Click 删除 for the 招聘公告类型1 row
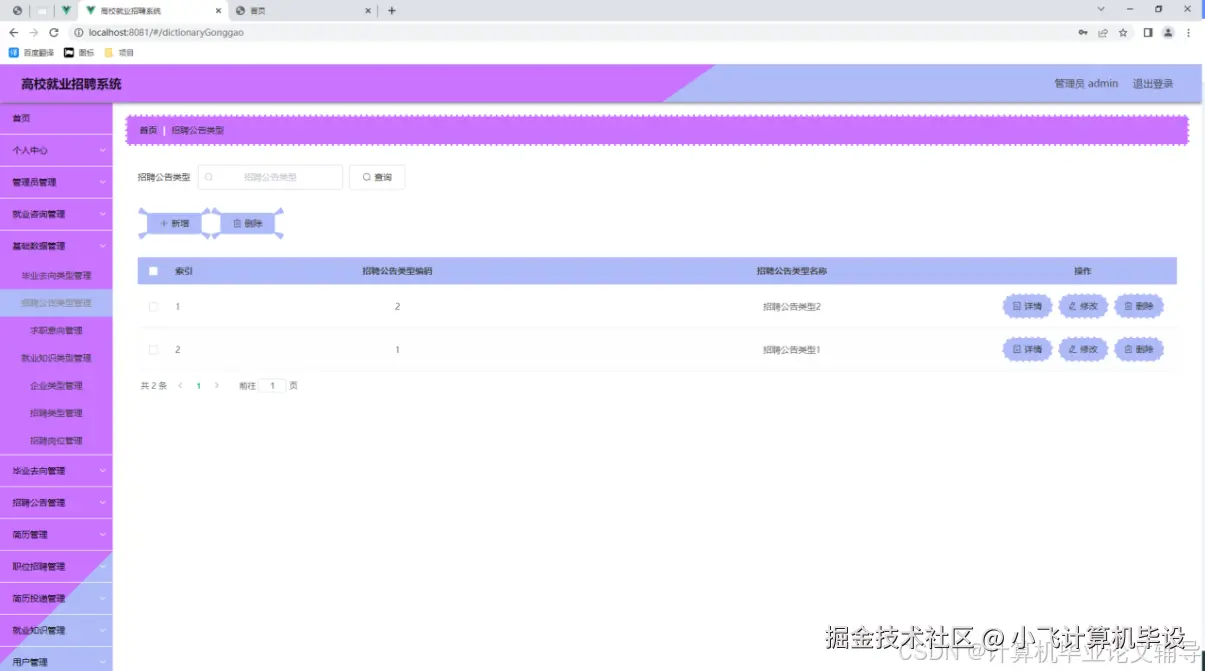Screen dimensions: 1205x671 (1139, 350)
